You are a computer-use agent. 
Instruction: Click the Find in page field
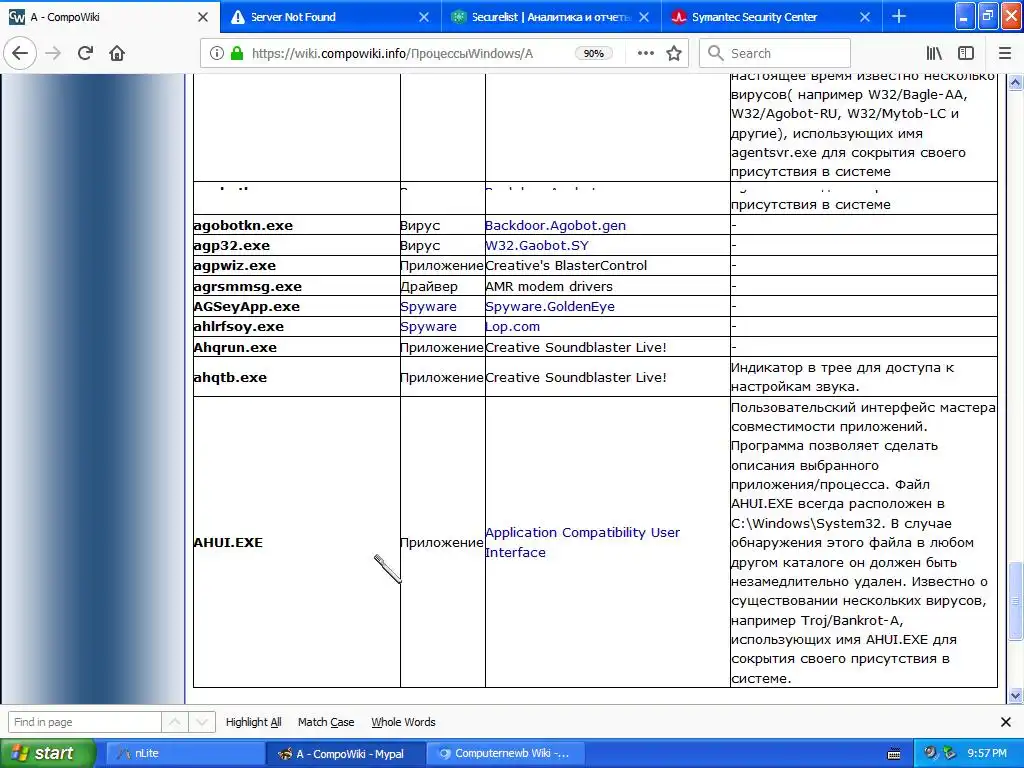[85, 722]
